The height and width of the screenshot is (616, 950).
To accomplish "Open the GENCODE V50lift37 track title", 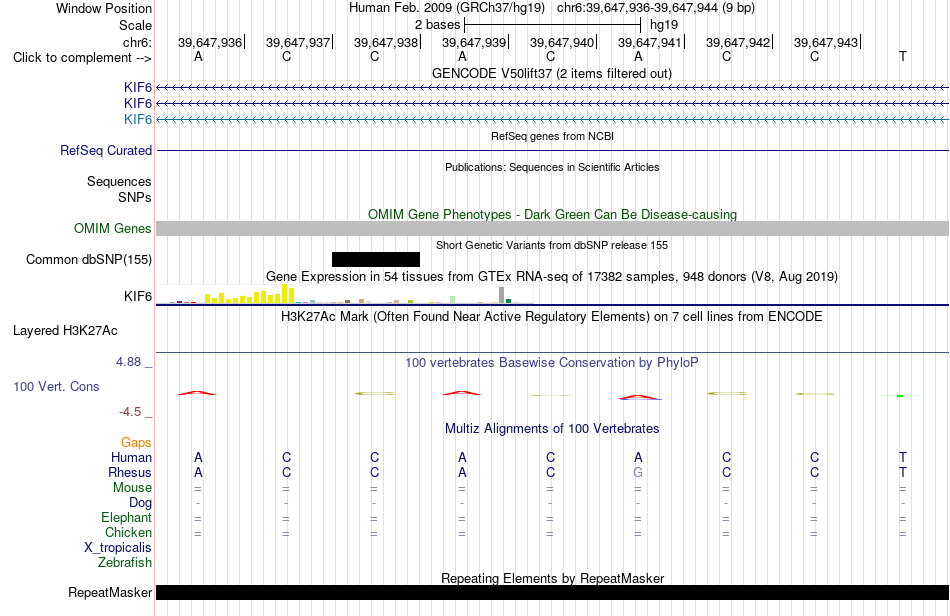I will [x=551, y=73].
